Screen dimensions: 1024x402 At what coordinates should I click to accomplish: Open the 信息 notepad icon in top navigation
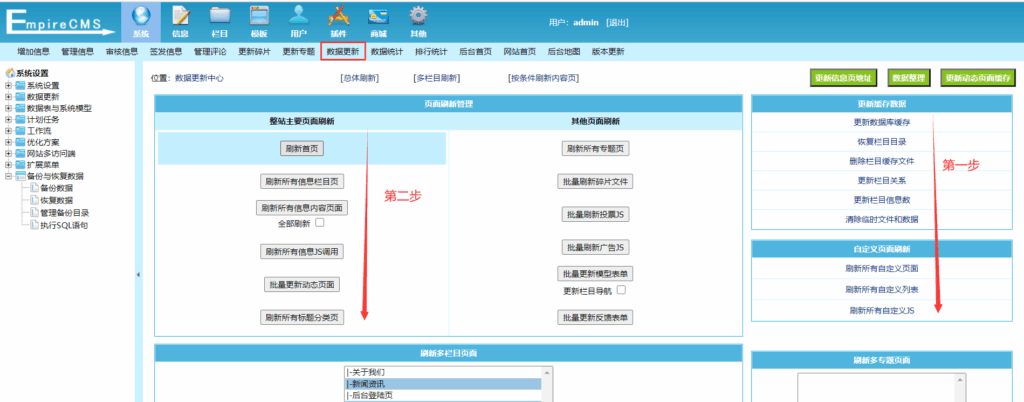pyautogui.click(x=180, y=21)
